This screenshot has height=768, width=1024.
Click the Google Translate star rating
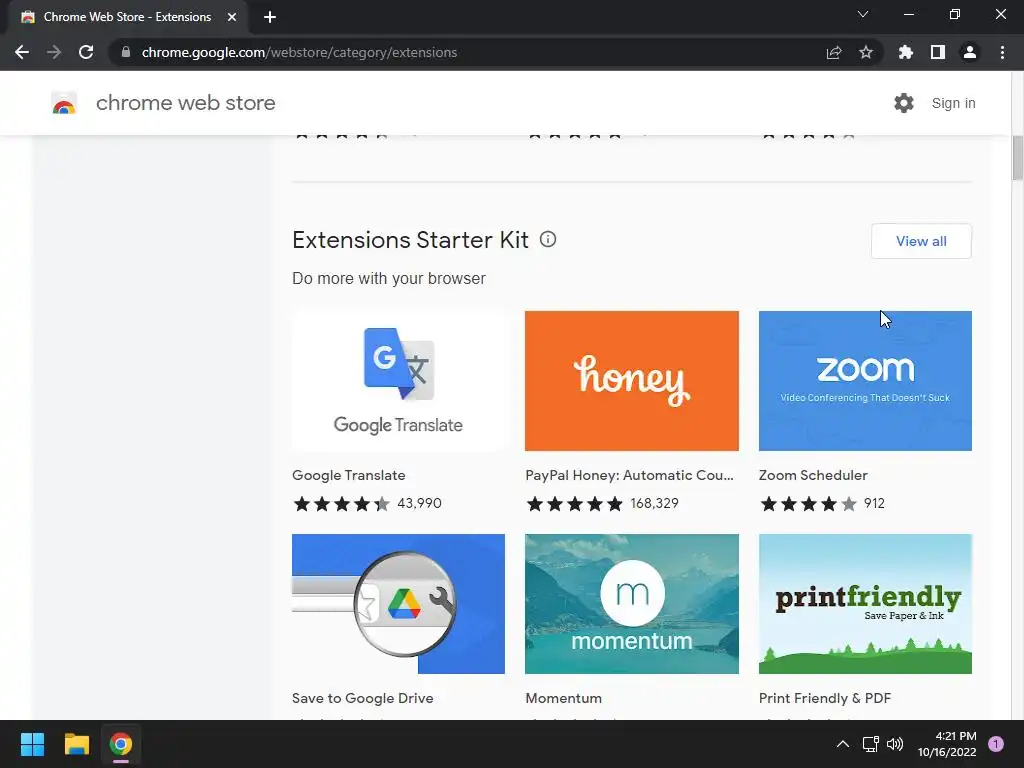tap(342, 504)
